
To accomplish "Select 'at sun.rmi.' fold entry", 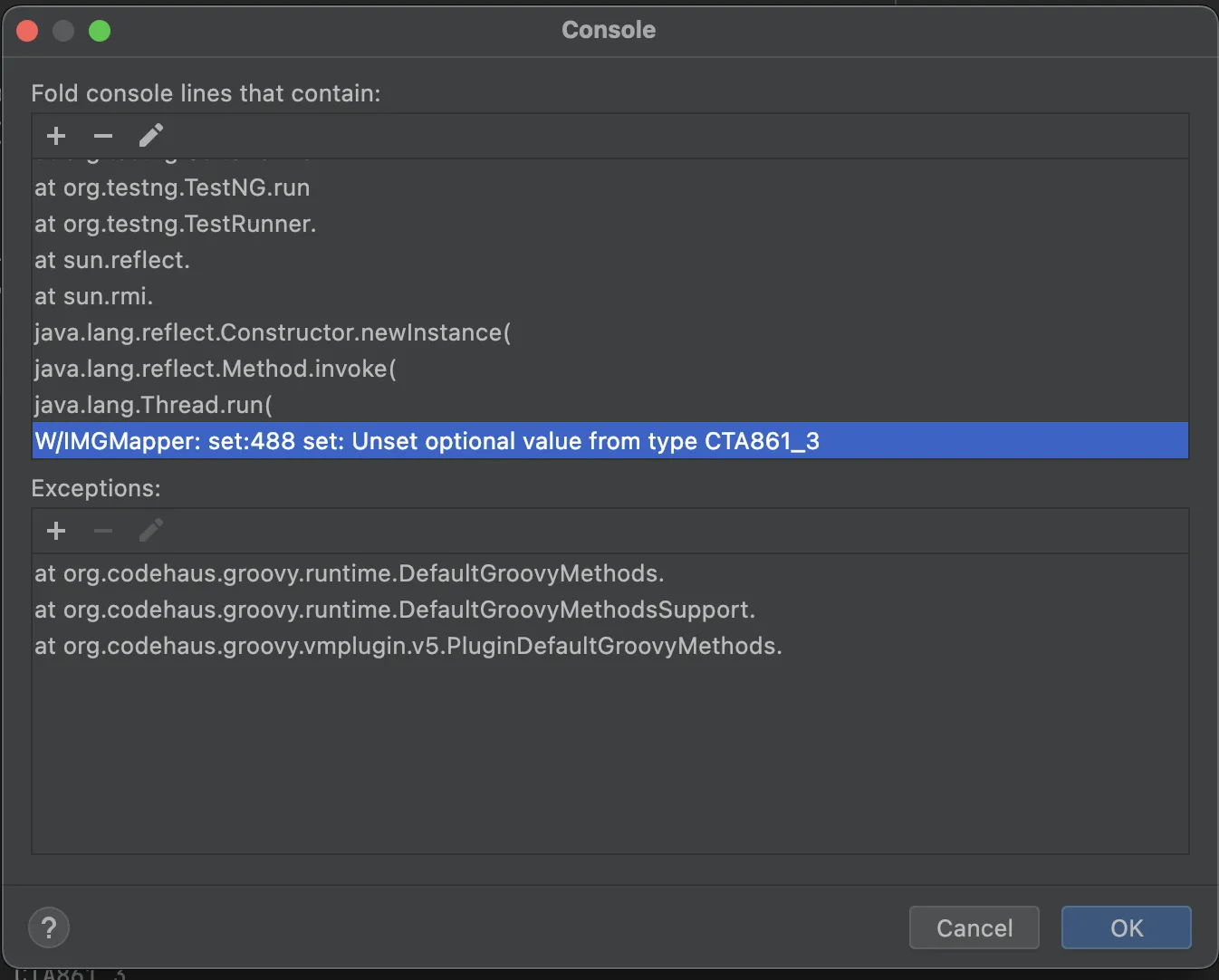I will [x=94, y=296].
